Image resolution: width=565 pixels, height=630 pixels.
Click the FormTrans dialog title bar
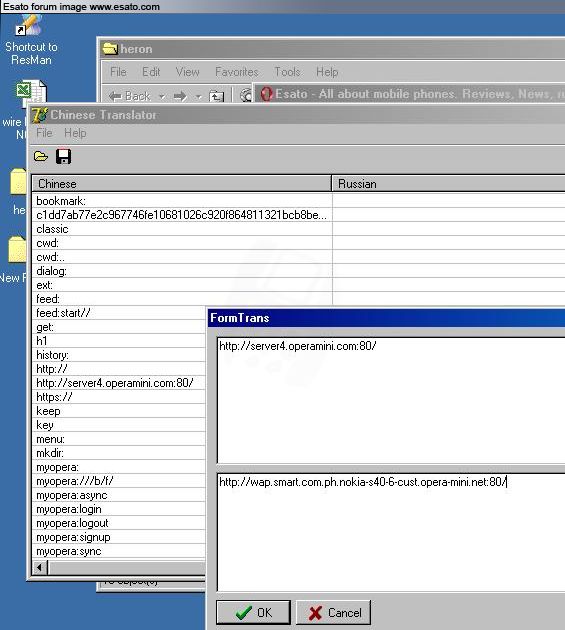pyautogui.click(x=387, y=318)
